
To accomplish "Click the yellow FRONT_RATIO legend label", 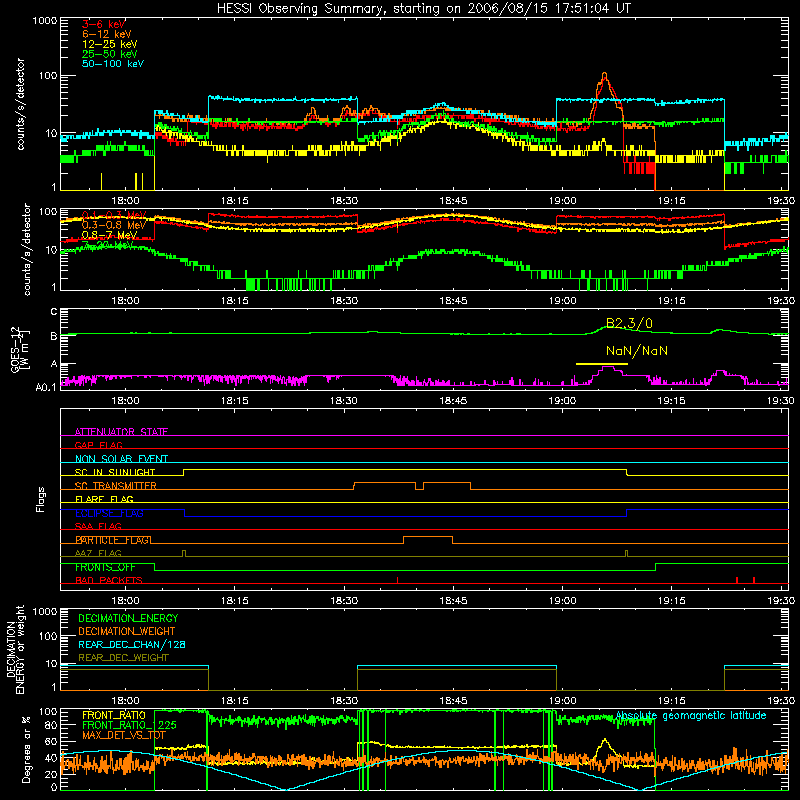I will click(x=114, y=715).
